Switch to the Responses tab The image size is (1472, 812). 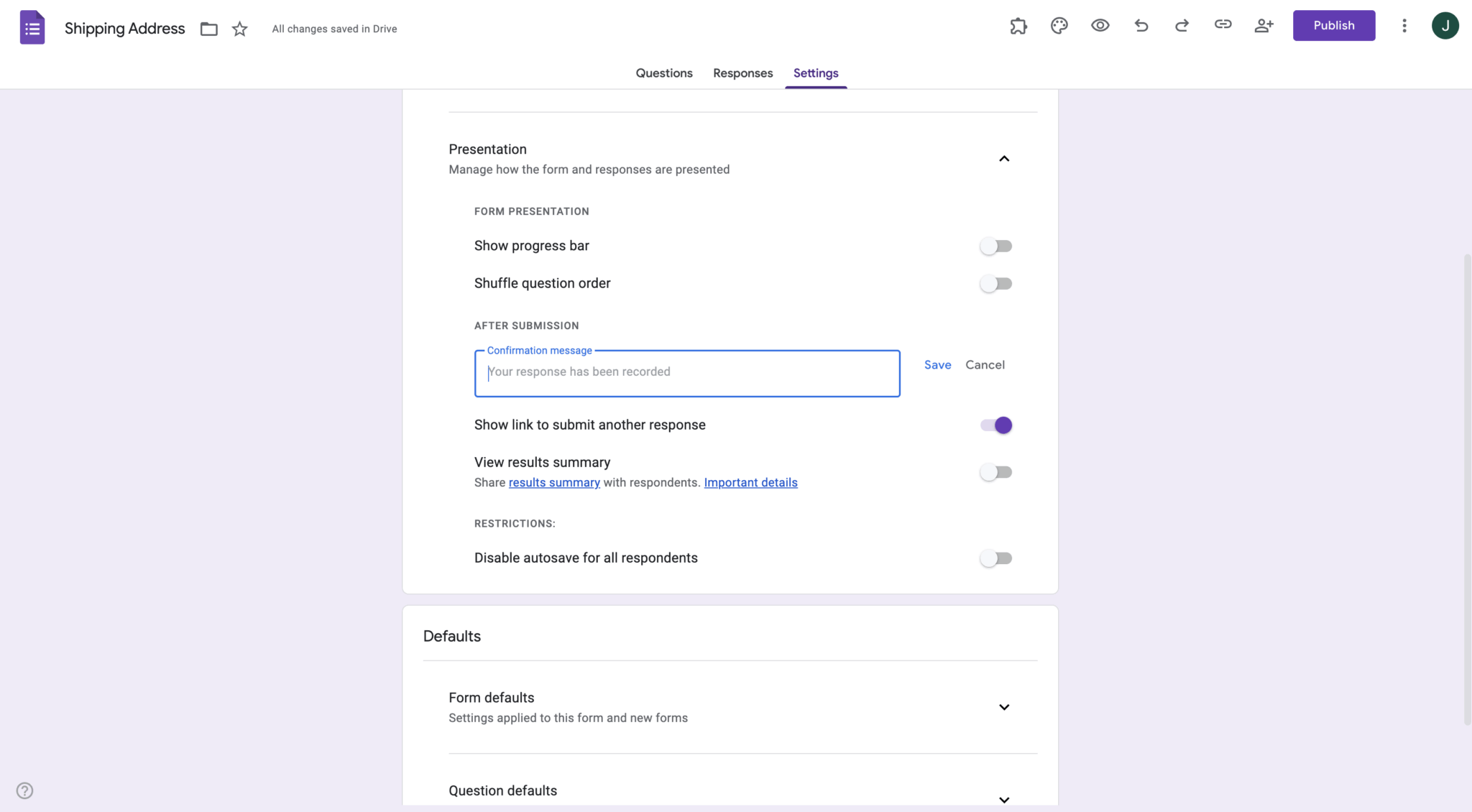pos(742,73)
